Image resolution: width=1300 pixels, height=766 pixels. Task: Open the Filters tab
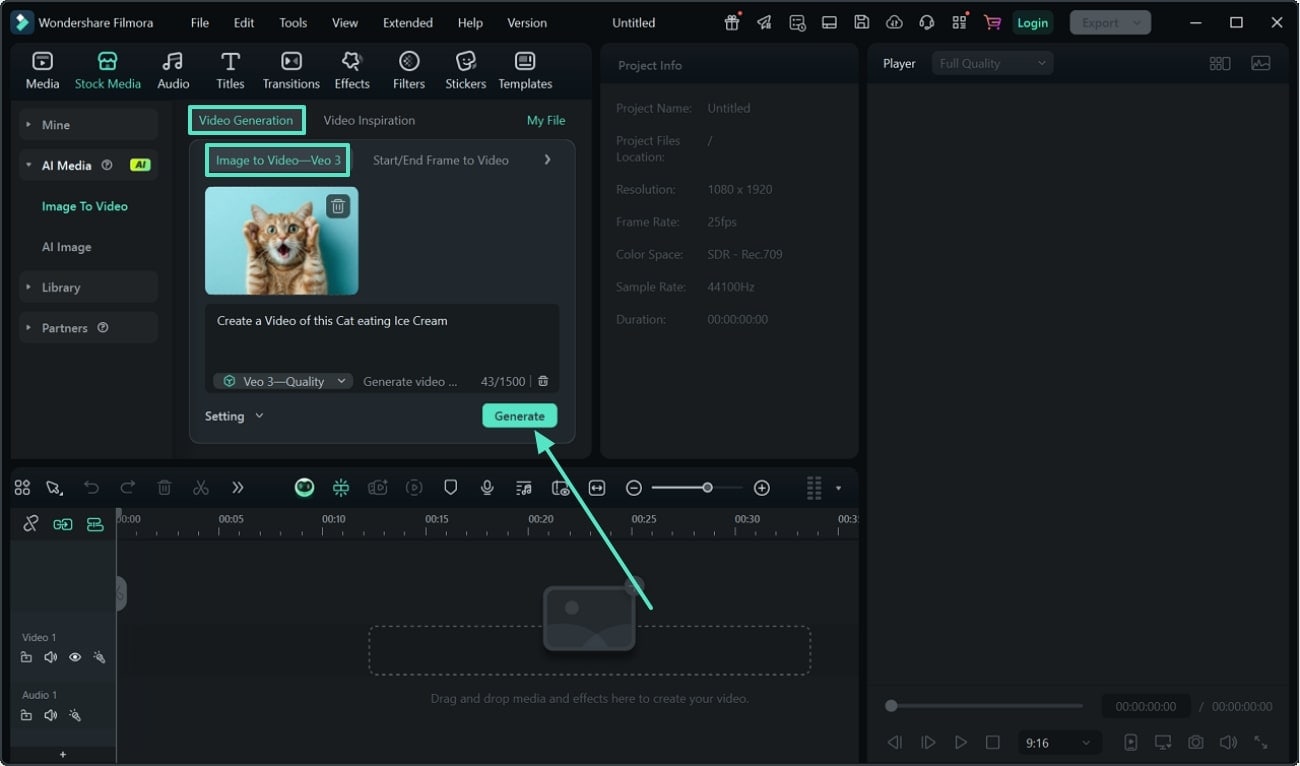coord(409,71)
